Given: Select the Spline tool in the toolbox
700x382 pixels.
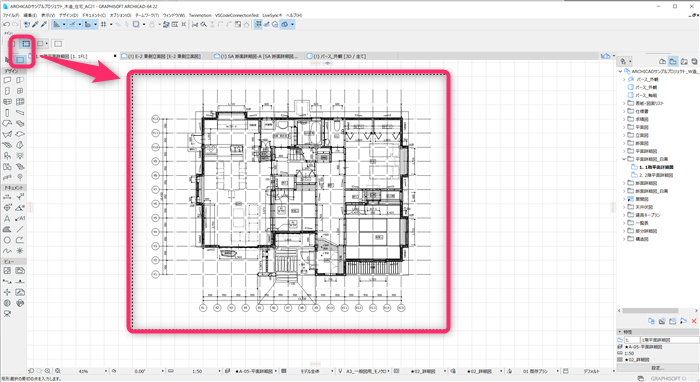Looking at the screenshot, I should (x=7, y=251).
